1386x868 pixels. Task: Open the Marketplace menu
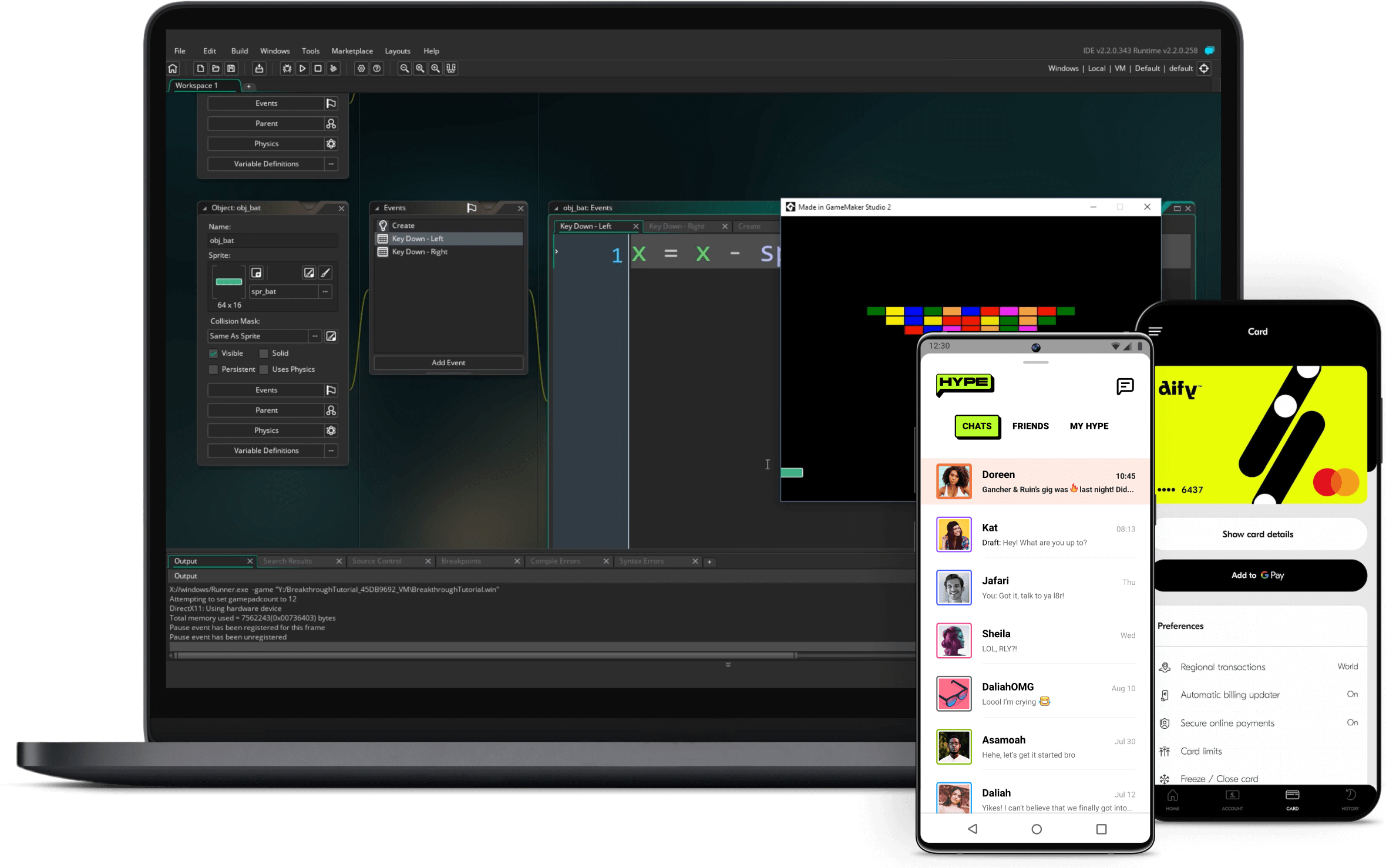[352, 51]
